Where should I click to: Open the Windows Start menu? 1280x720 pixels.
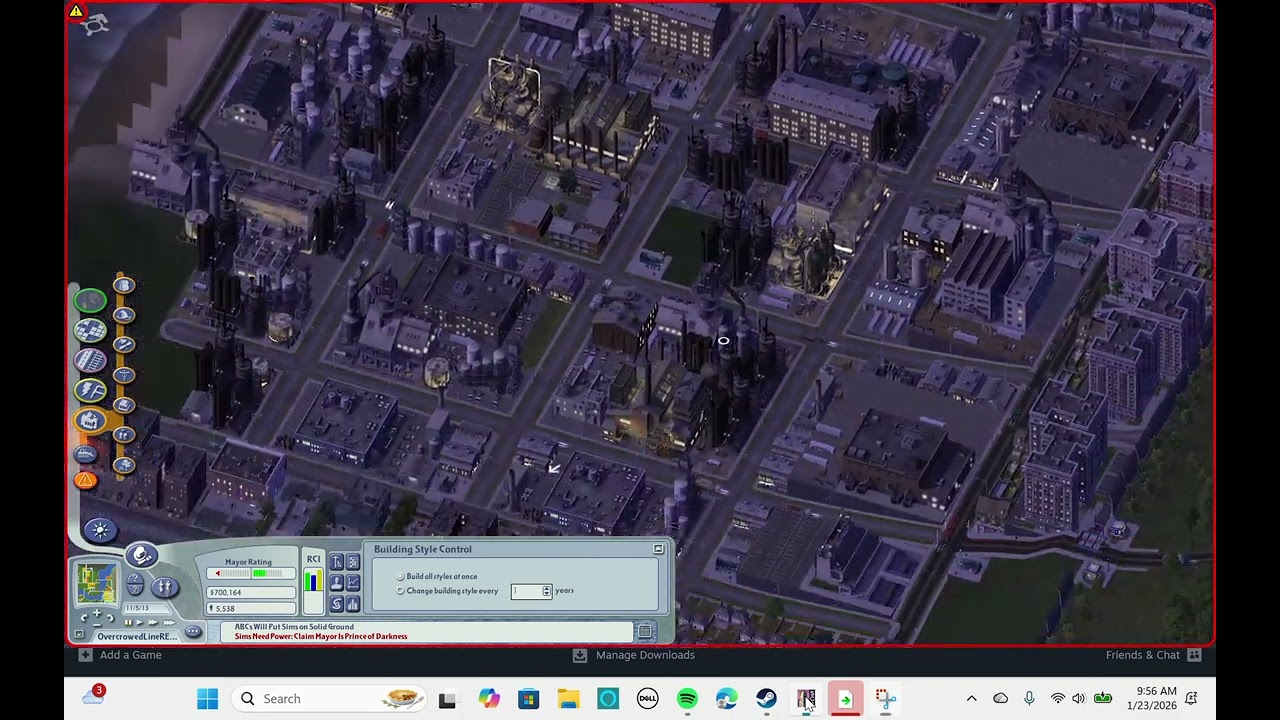pyautogui.click(x=207, y=699)
